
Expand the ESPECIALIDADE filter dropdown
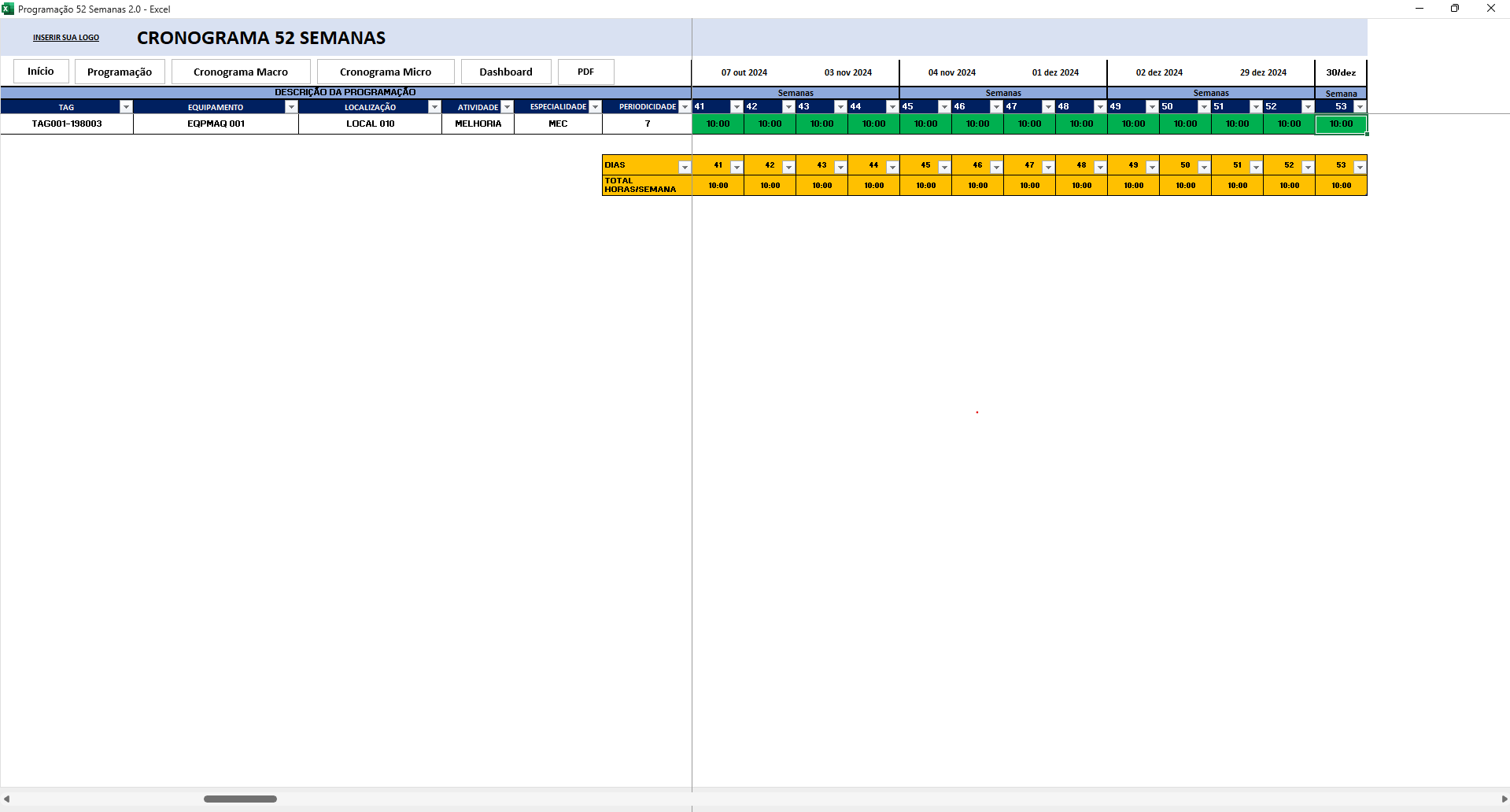click(595, 107)
